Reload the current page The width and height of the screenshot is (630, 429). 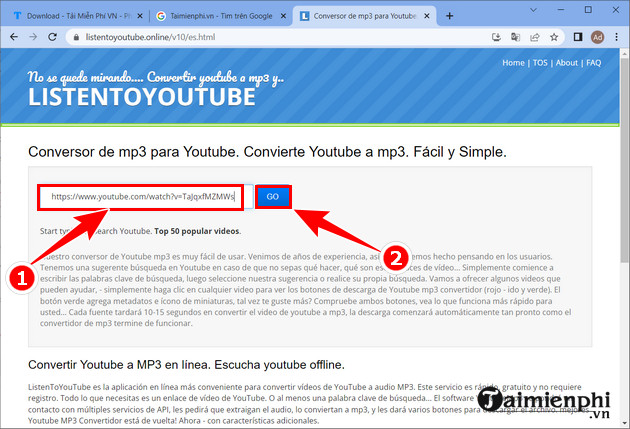(52, 37)
